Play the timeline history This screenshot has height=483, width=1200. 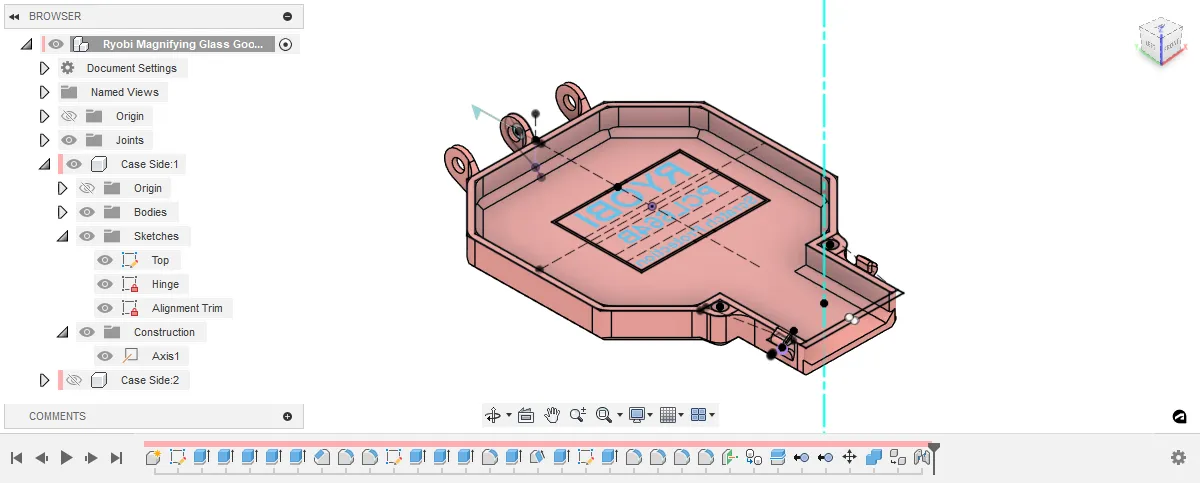click(67, 458)
